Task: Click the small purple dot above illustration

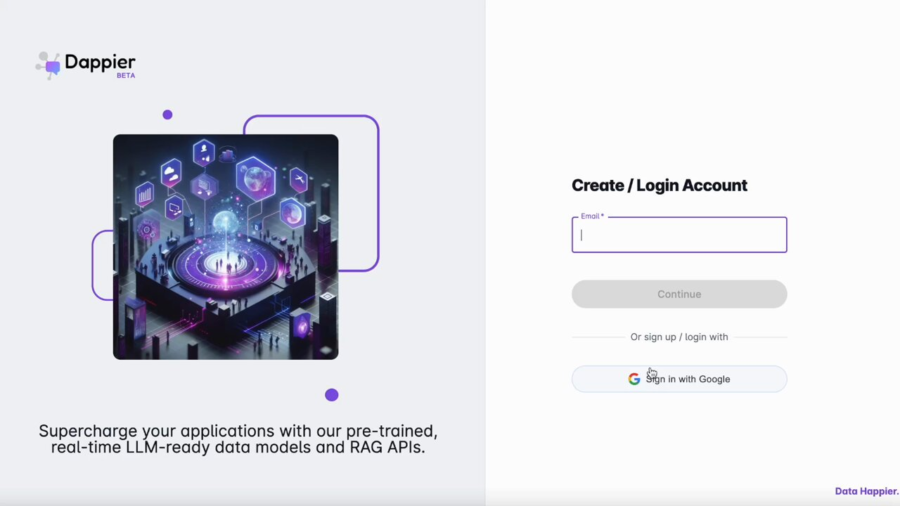Action: [x=168, y=115]
